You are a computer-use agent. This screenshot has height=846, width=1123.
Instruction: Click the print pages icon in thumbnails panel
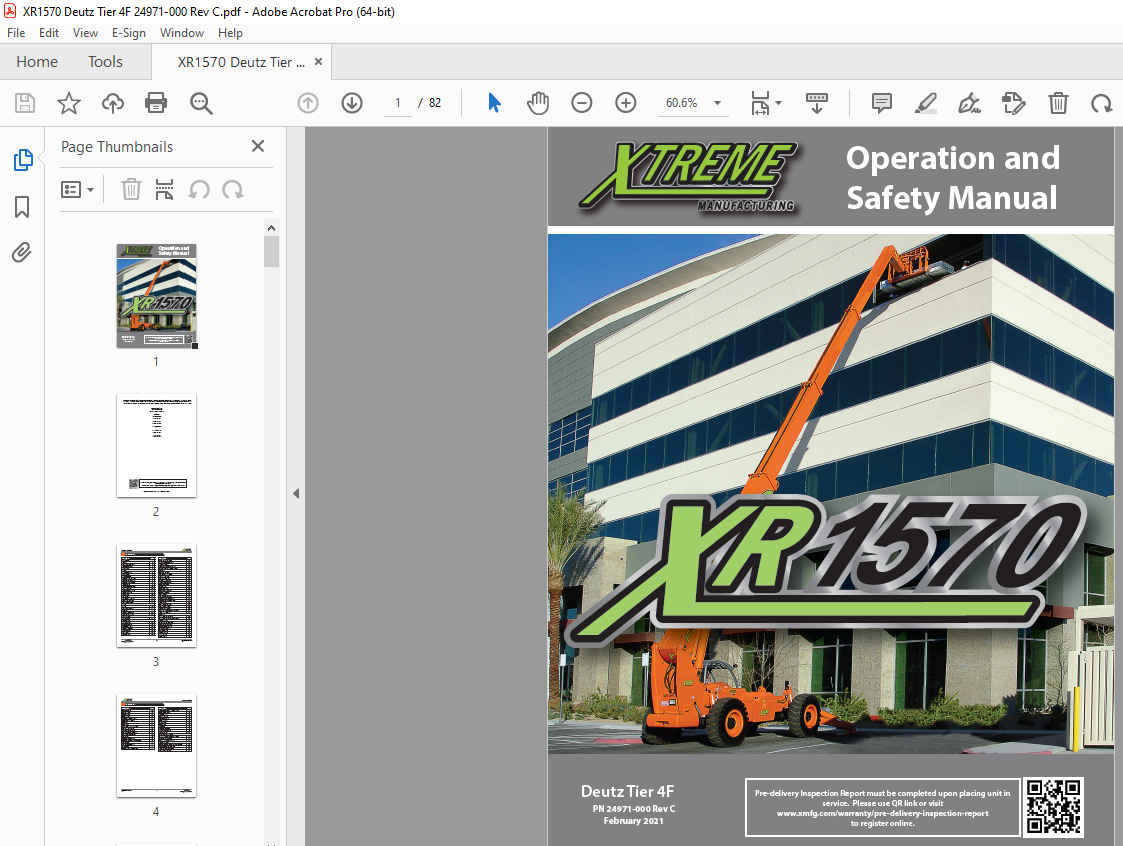point(165,190)
